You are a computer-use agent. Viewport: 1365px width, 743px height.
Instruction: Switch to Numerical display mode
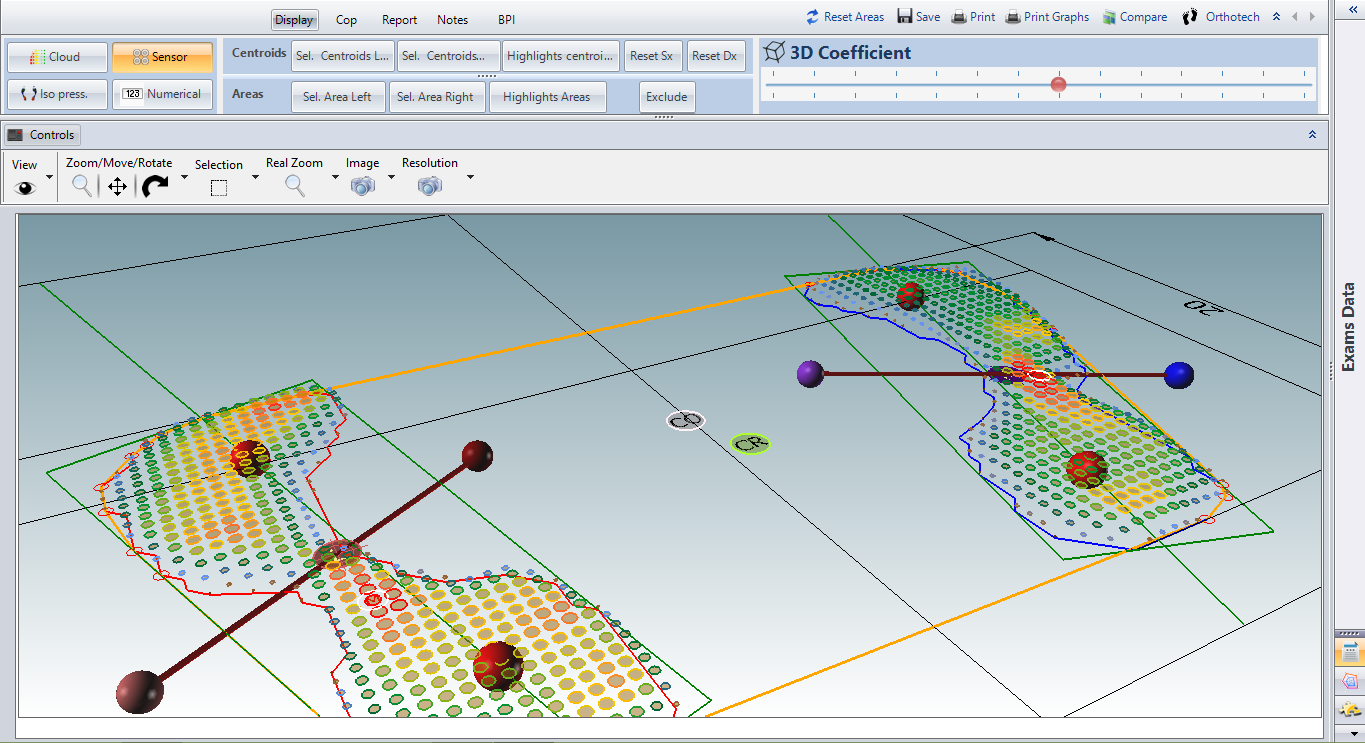(162, 94)
